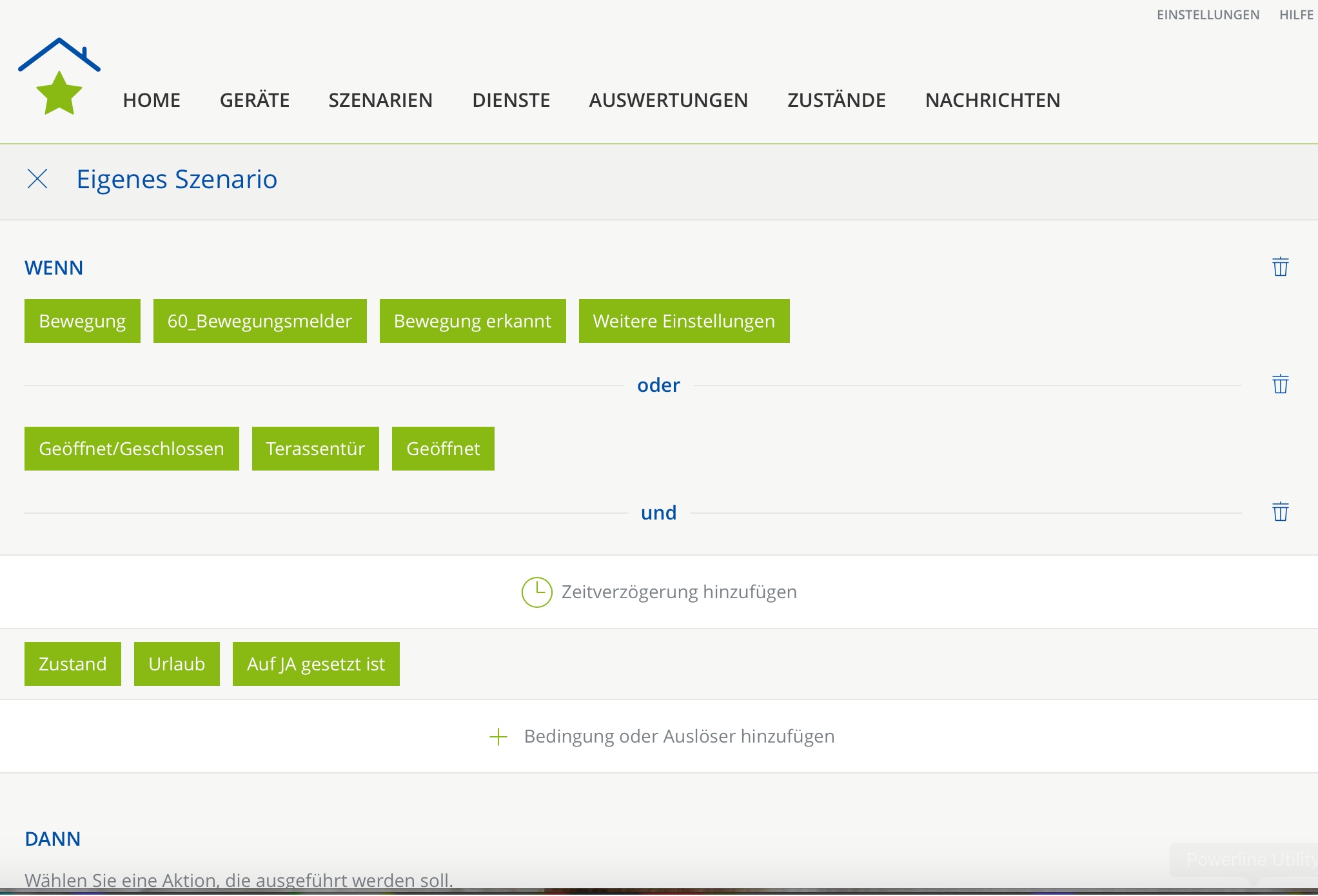Click the plus icon to add condition

tap(498, 736)
